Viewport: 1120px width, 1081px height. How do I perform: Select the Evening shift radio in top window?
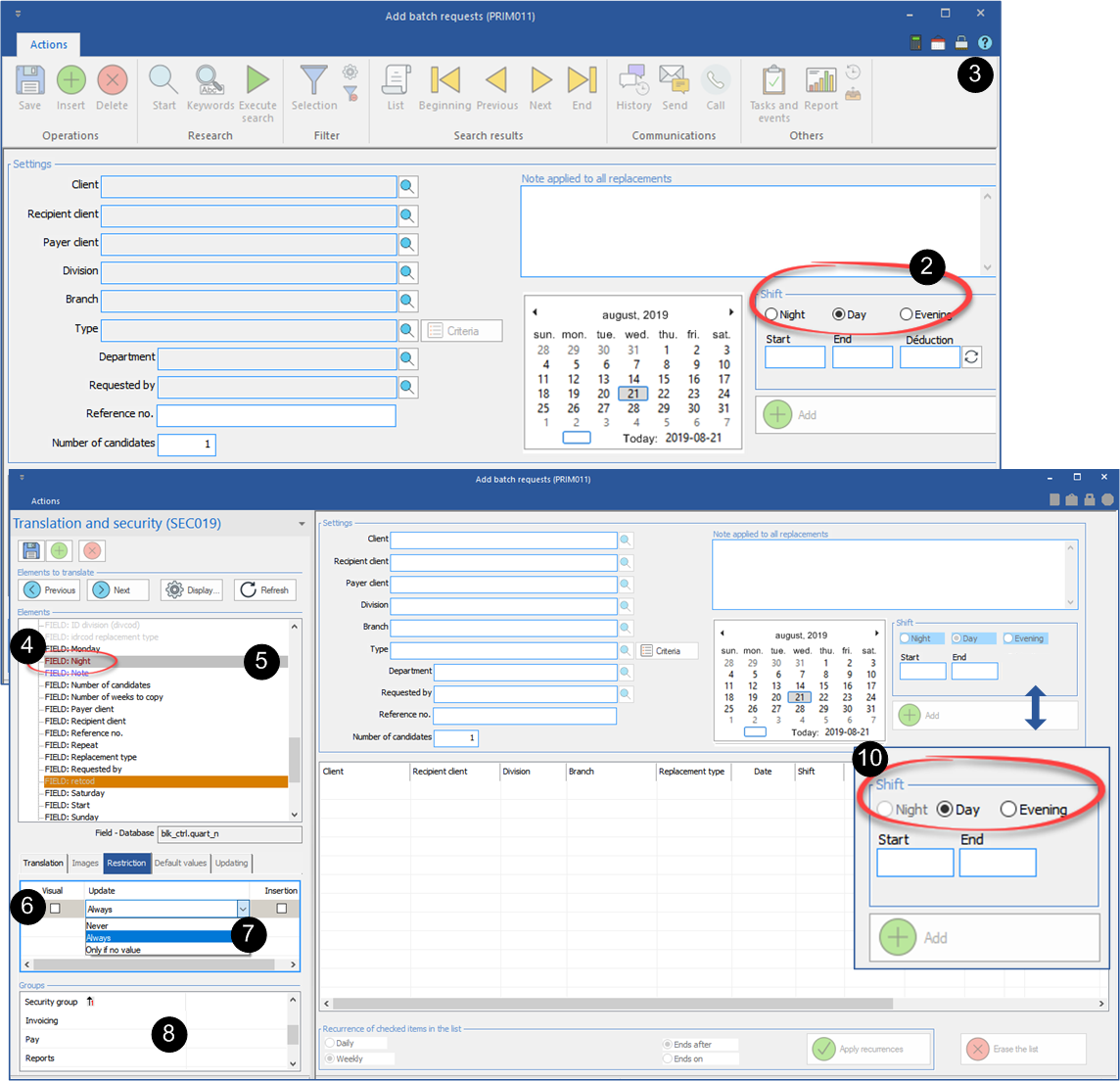907,314
